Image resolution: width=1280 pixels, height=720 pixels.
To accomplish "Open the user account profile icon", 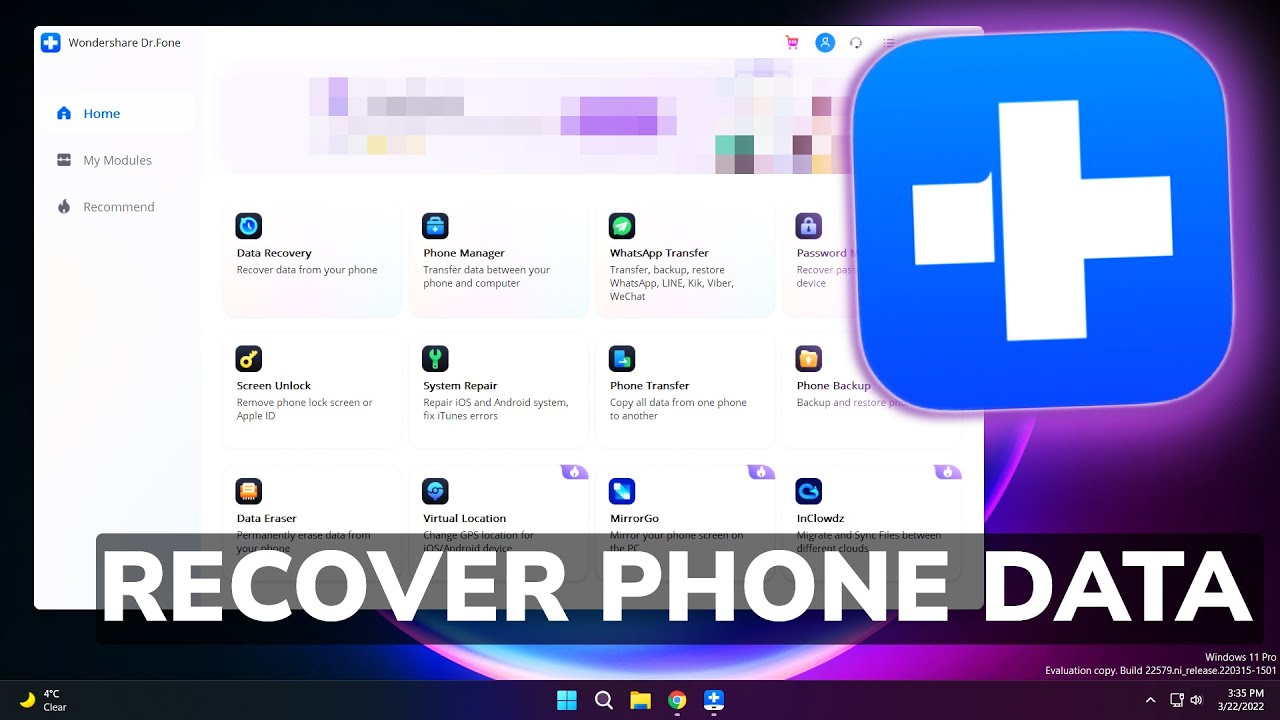I will tap(825, 43).
